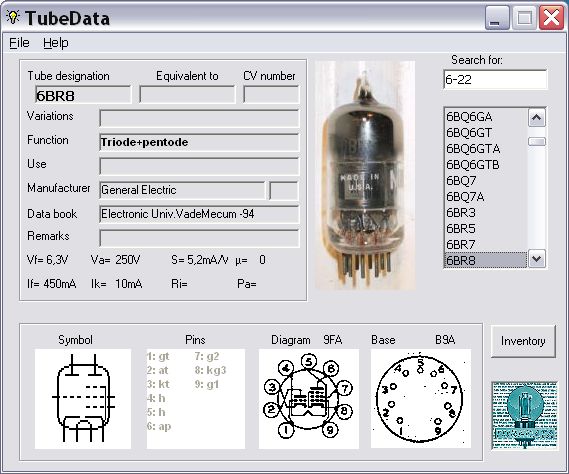Click the Tube designation field showing 6BR8
The height and width of the screenshot is (474, 569).
pyautogui.click(x=83, y=95)
